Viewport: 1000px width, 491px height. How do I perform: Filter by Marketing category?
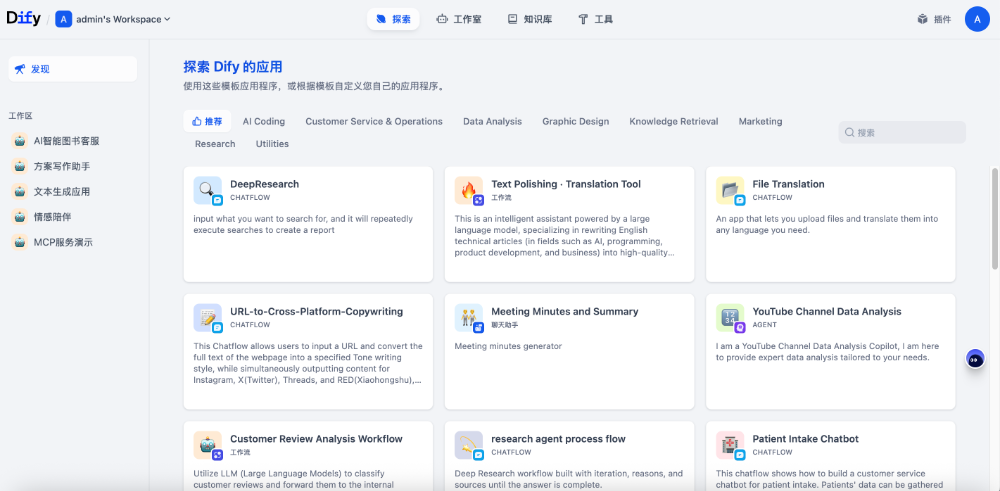[x=760, y=121]
